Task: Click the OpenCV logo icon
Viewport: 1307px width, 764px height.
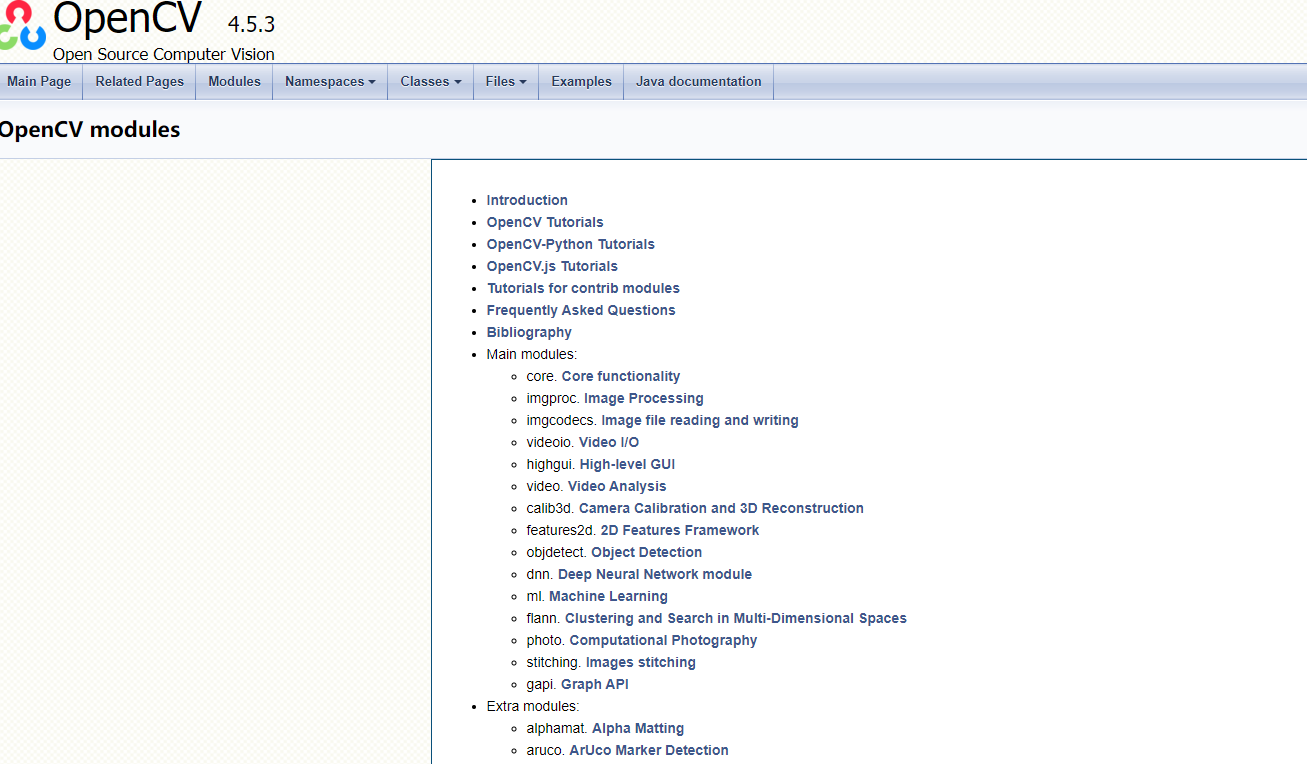Action: [x=22, y=27]
